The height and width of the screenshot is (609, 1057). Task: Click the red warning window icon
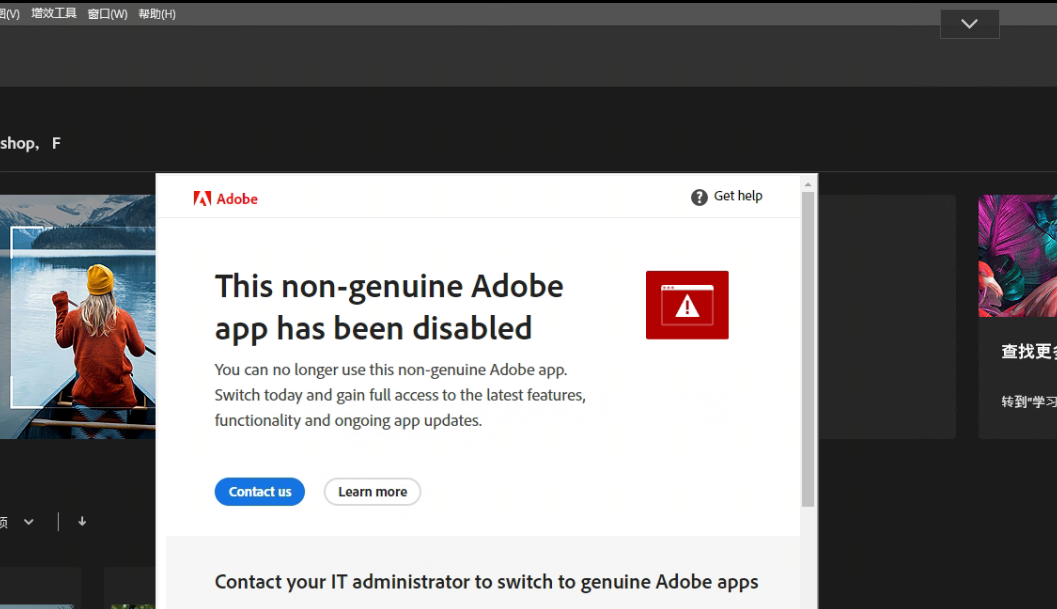(x=687, y=305)
